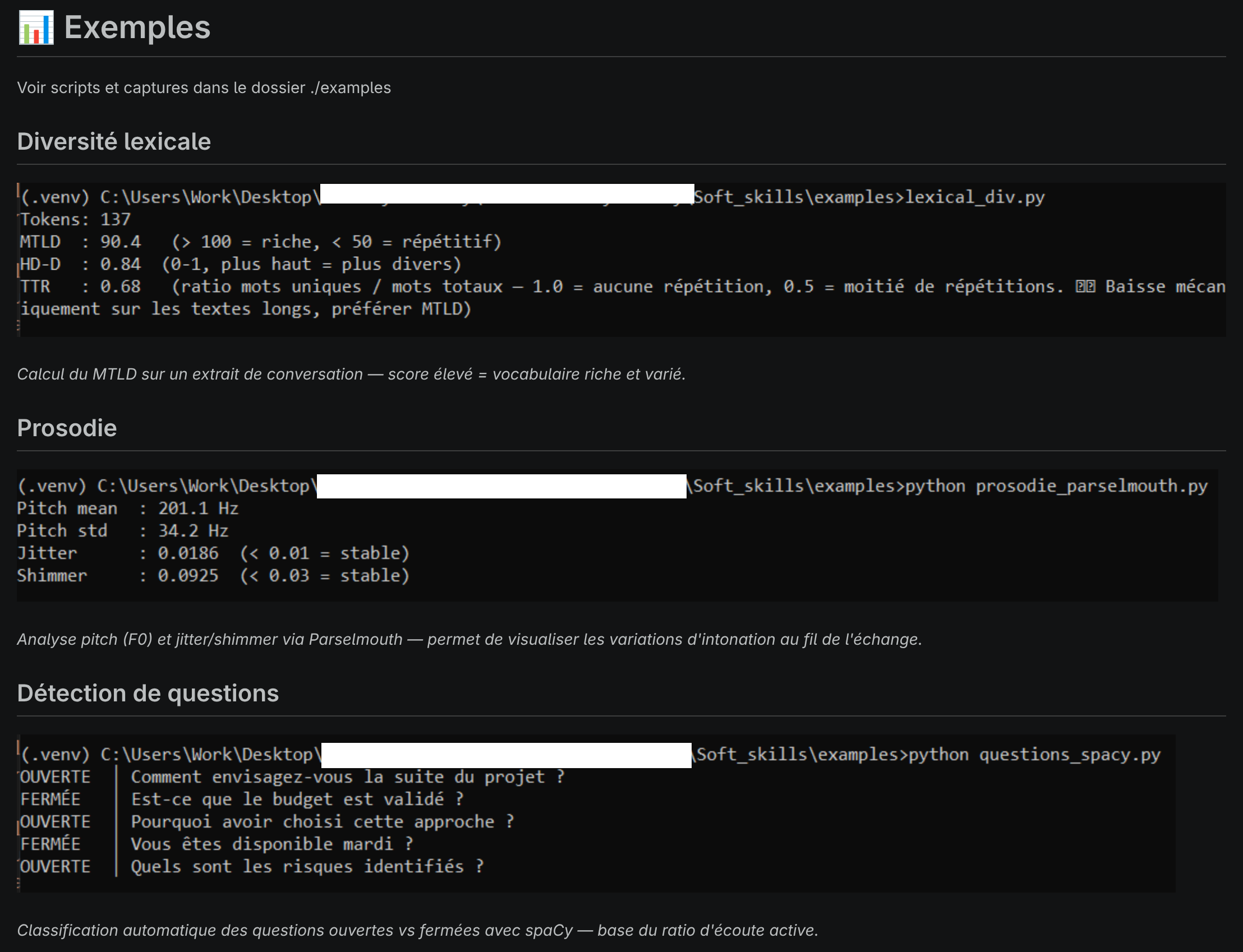Click the HD-D 0.84 value line
1243x952 pixels.
241,264
